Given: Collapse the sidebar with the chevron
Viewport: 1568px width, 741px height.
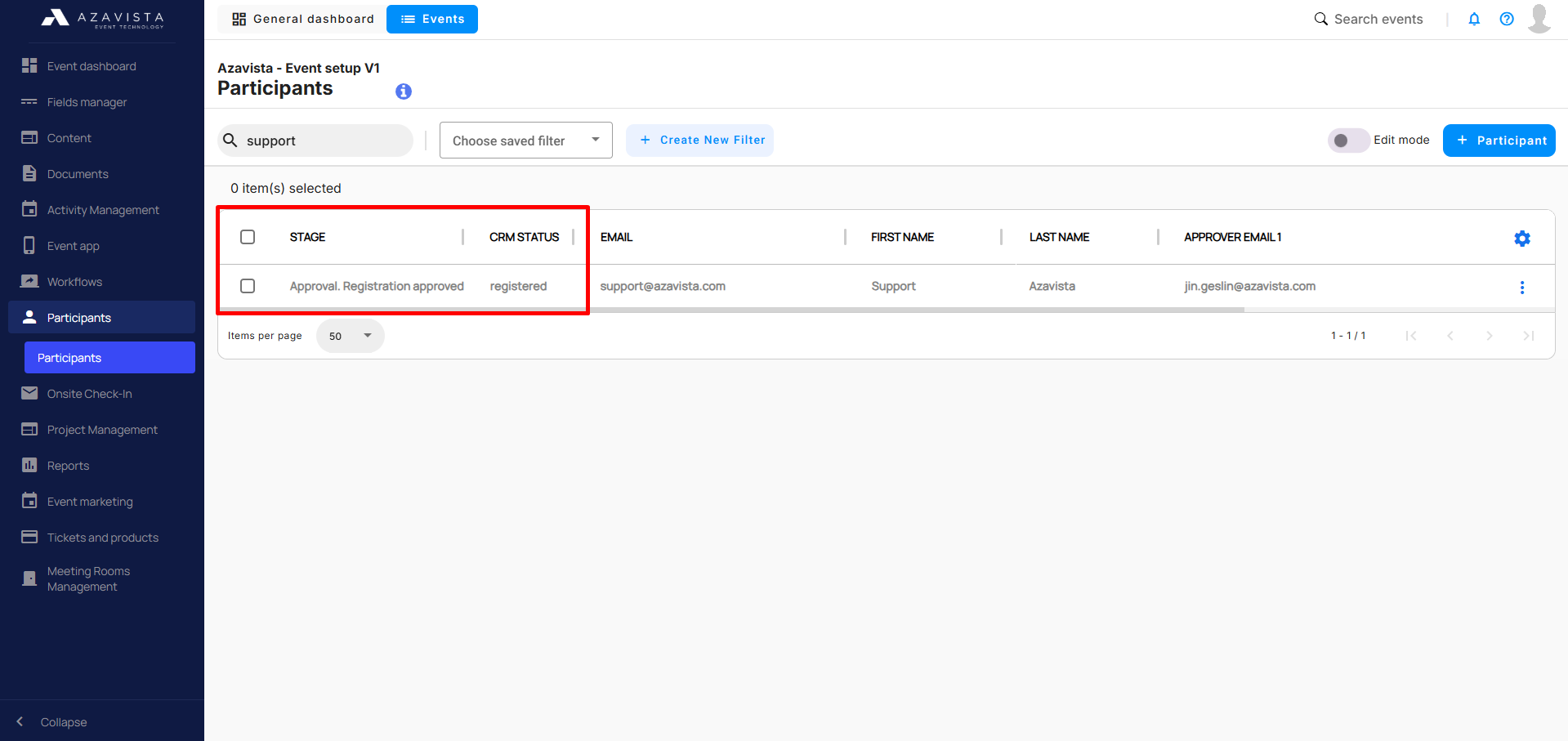Looking at the screenshot, I should pyautogui.click(x=20, y=721).
